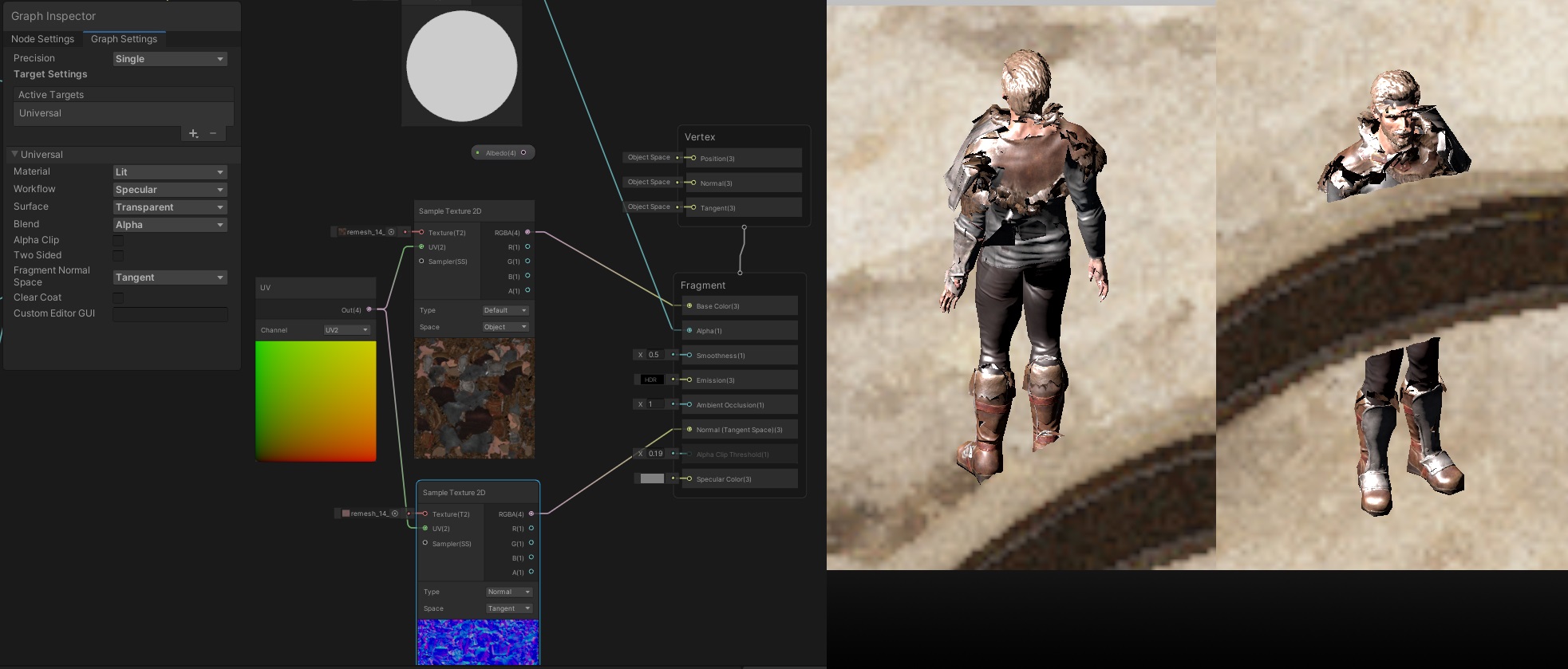
Task: Click the G(1) output port of lower Sample Texture 2D
Action: 531,543
